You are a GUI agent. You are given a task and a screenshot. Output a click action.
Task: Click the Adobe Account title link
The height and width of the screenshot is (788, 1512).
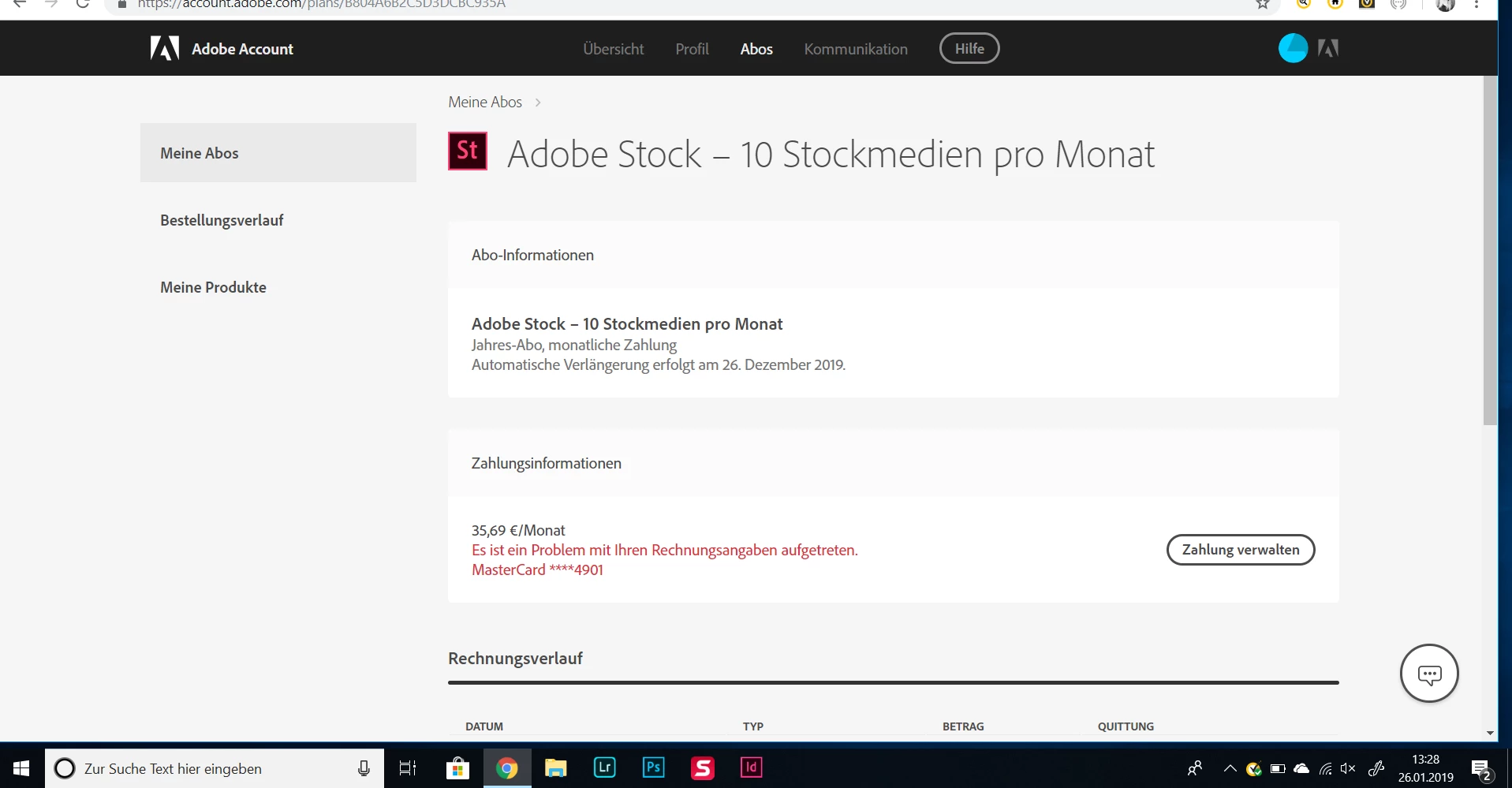coord(242,49)
